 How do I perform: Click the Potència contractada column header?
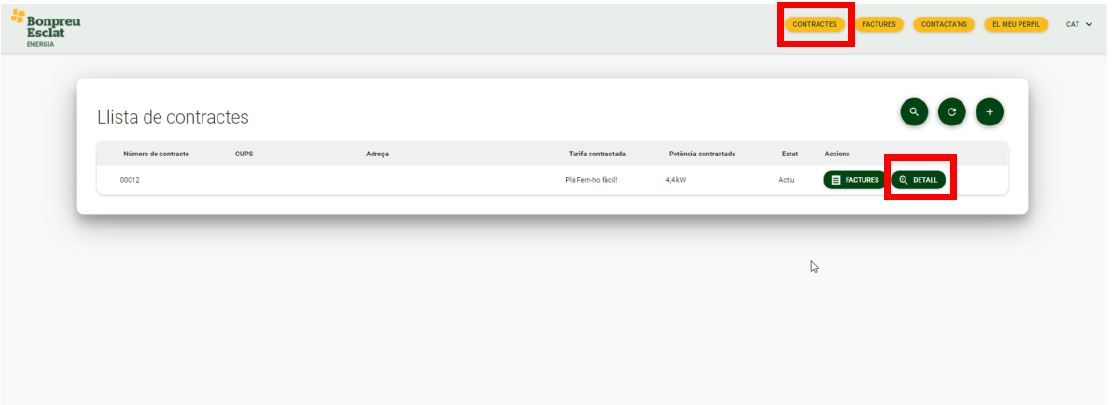pos(702,154)
